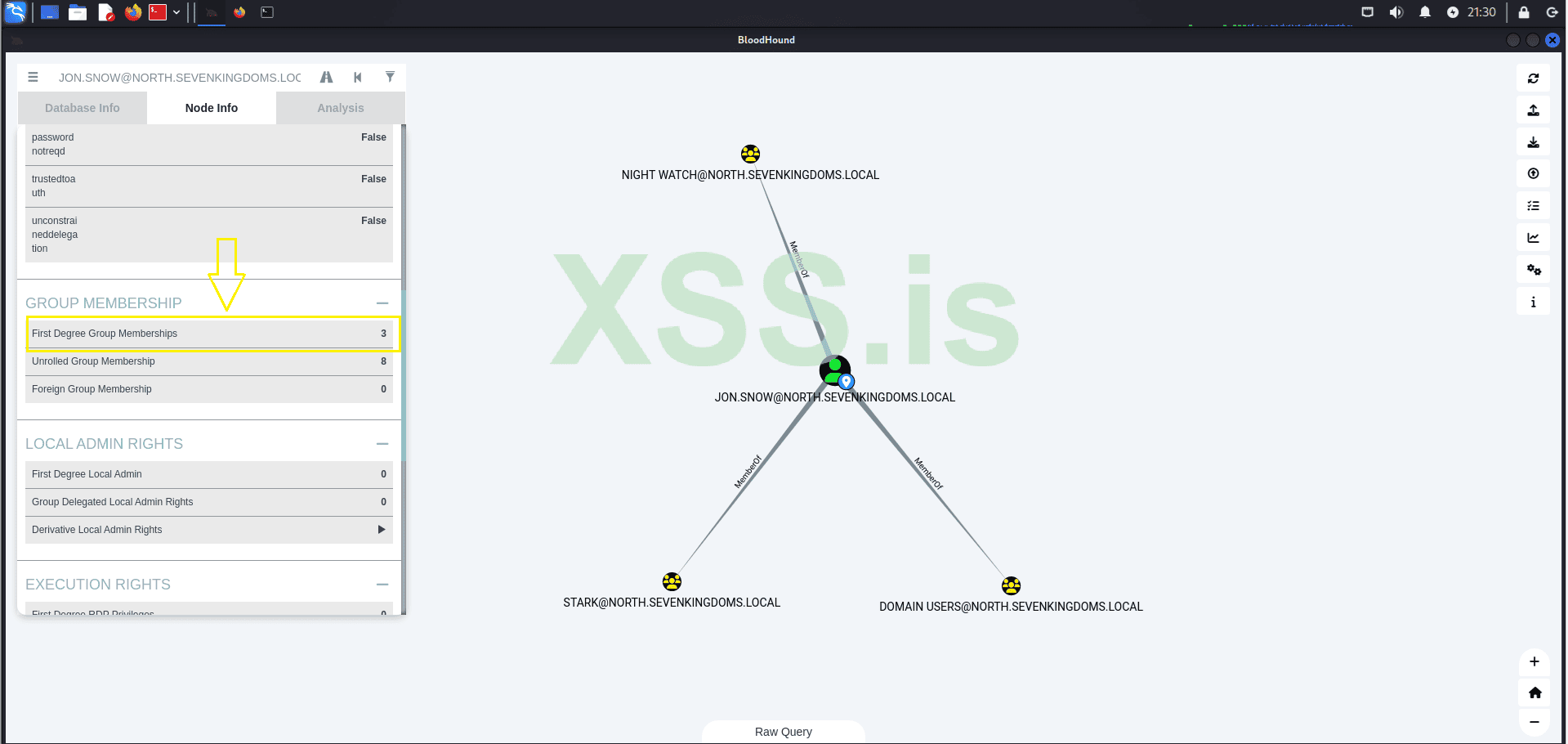Open the Settings gears icon
The image size is (1568, 744).
[x=1533, y=270]
